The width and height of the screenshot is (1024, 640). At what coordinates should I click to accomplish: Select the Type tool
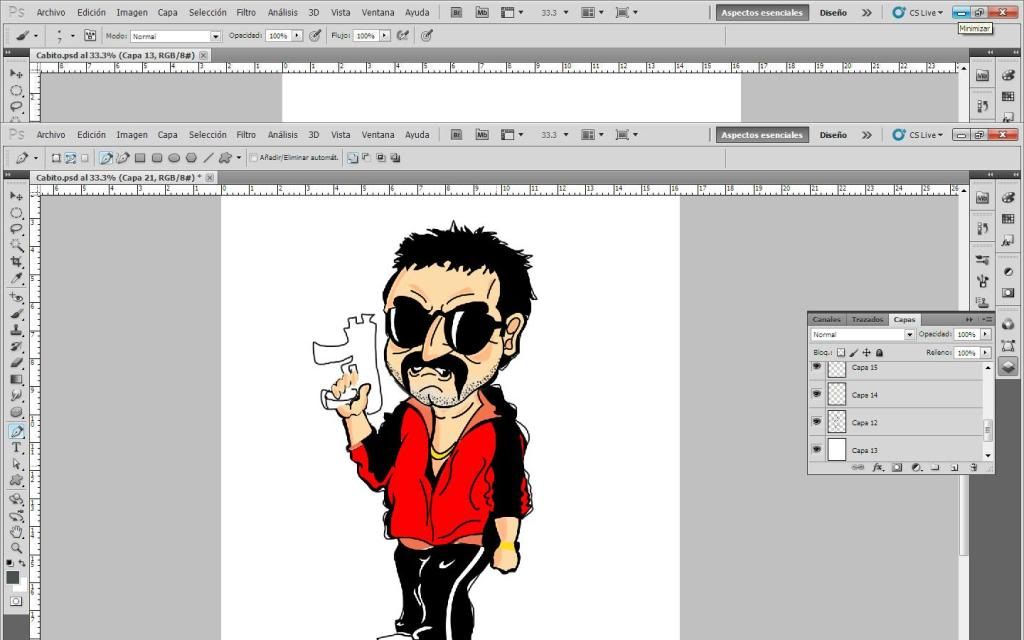coord(16,448)
